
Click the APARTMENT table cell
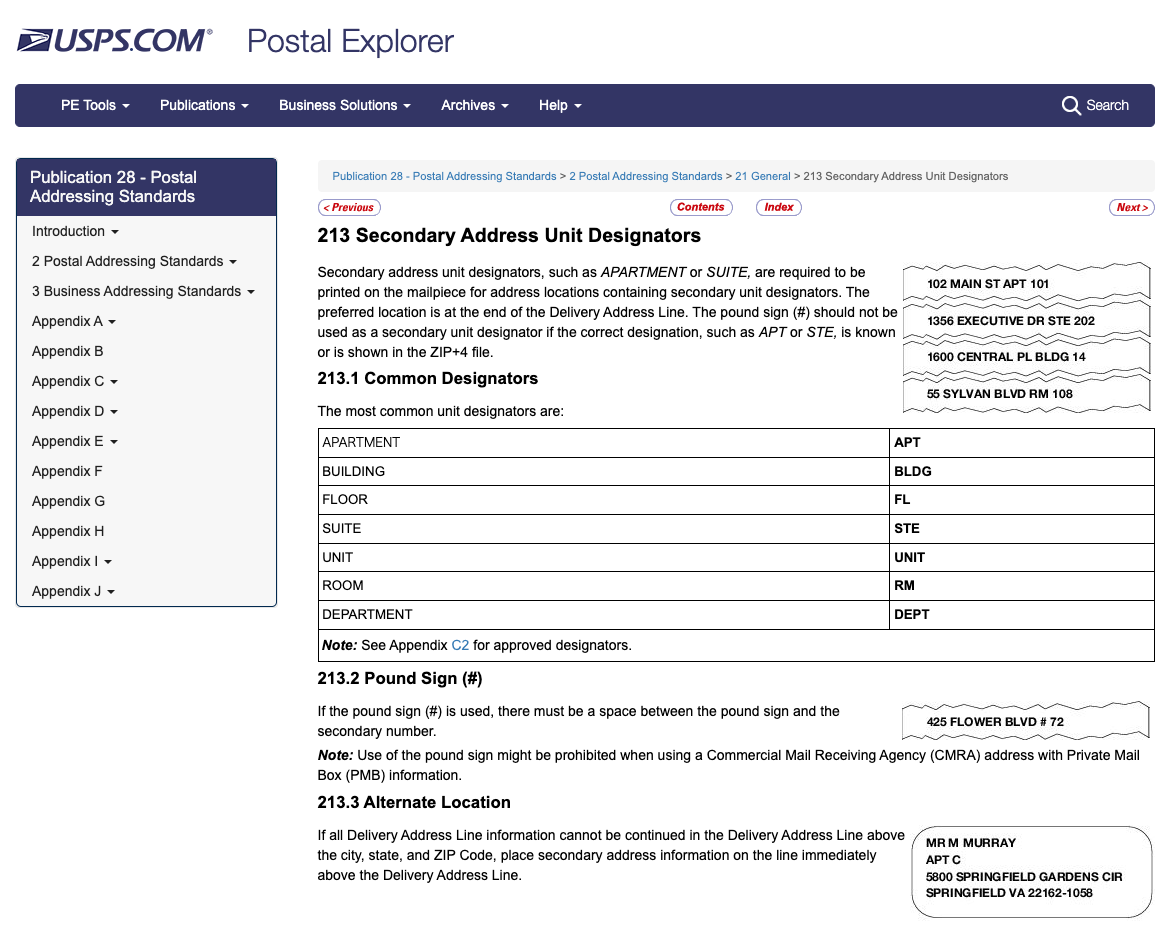click(x=604, y=442)
